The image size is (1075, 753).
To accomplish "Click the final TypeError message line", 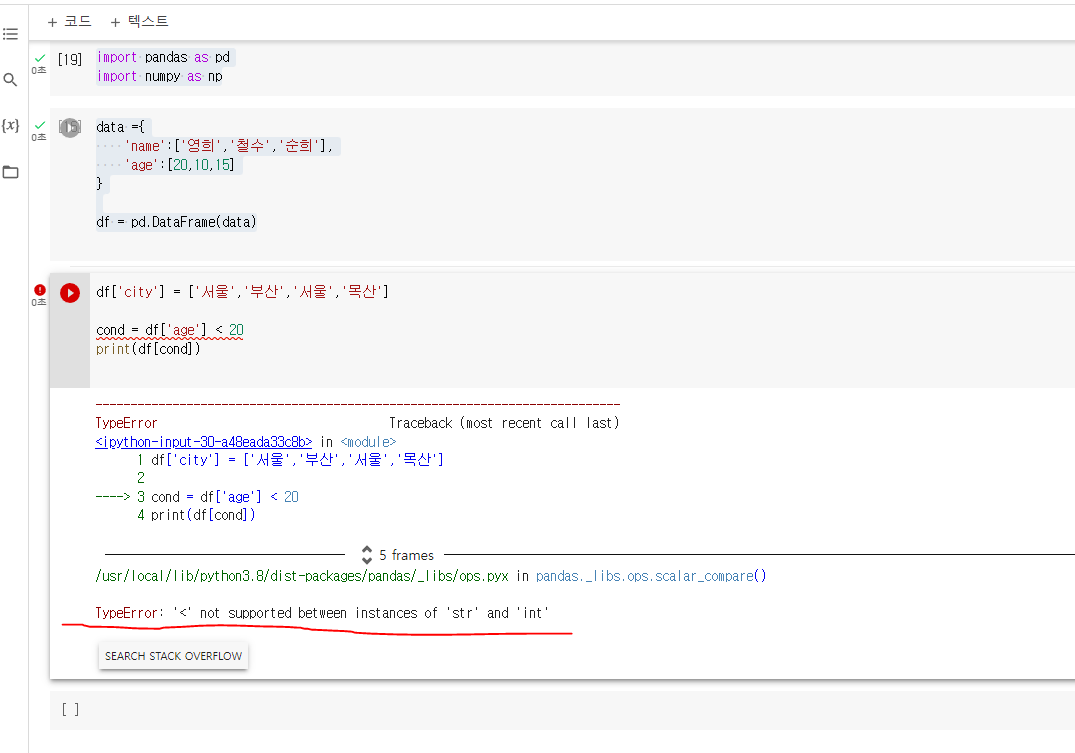I will (x=322, y=613).
